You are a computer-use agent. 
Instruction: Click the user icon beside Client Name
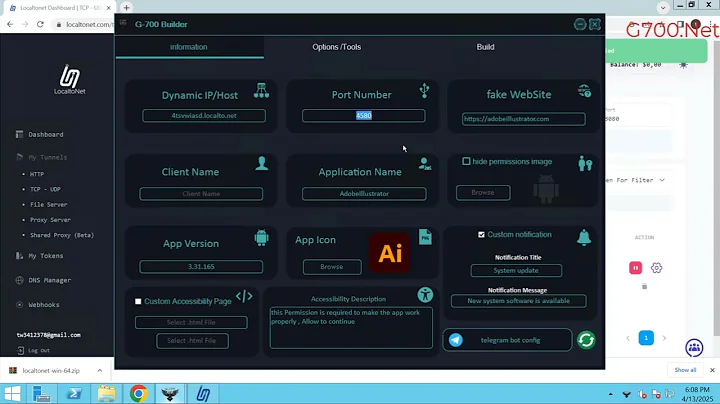click(262, 163)
